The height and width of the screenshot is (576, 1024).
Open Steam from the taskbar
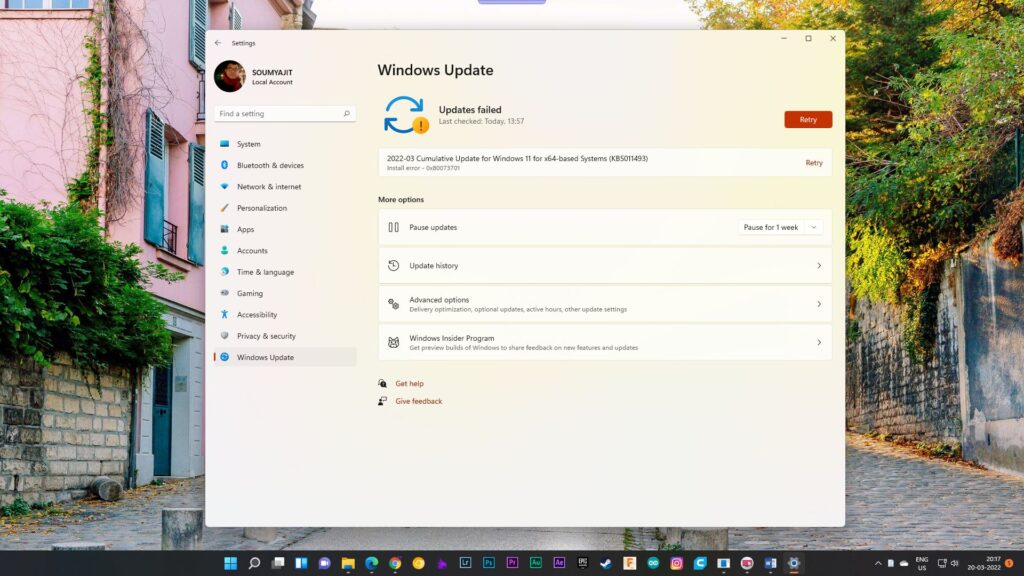click(x=606, y=563)
